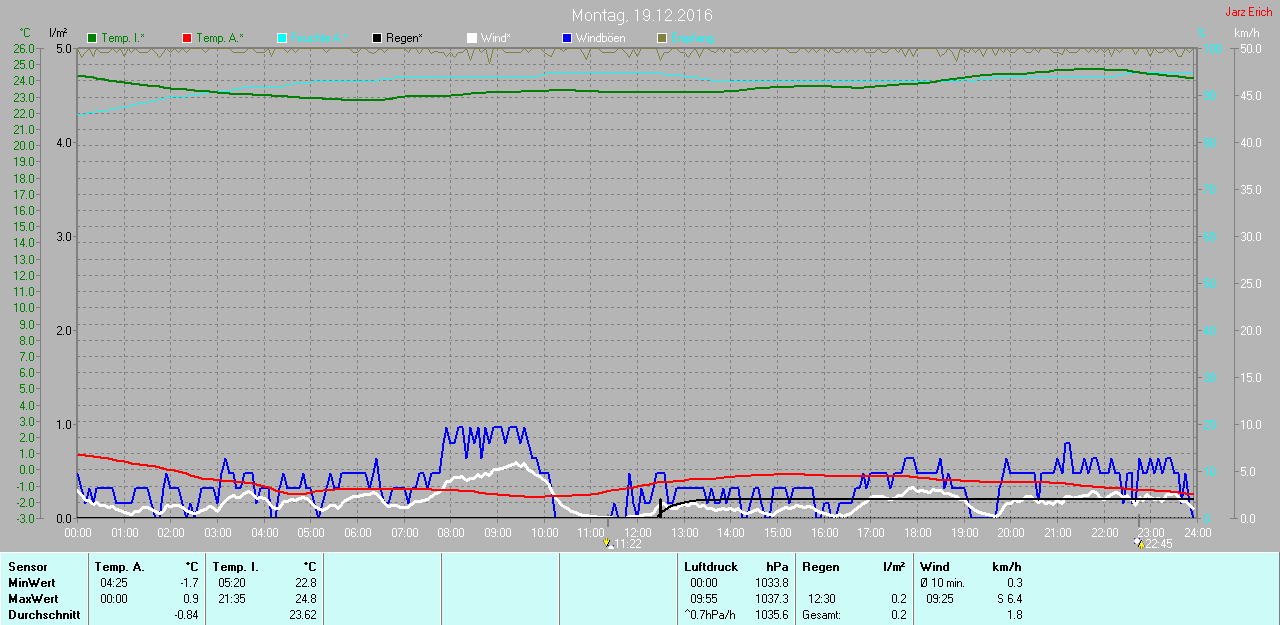Screen dimensions: 1280x625
Task: Select the Sensor column header
Action: pyautogui.click(x=27, y=567)
